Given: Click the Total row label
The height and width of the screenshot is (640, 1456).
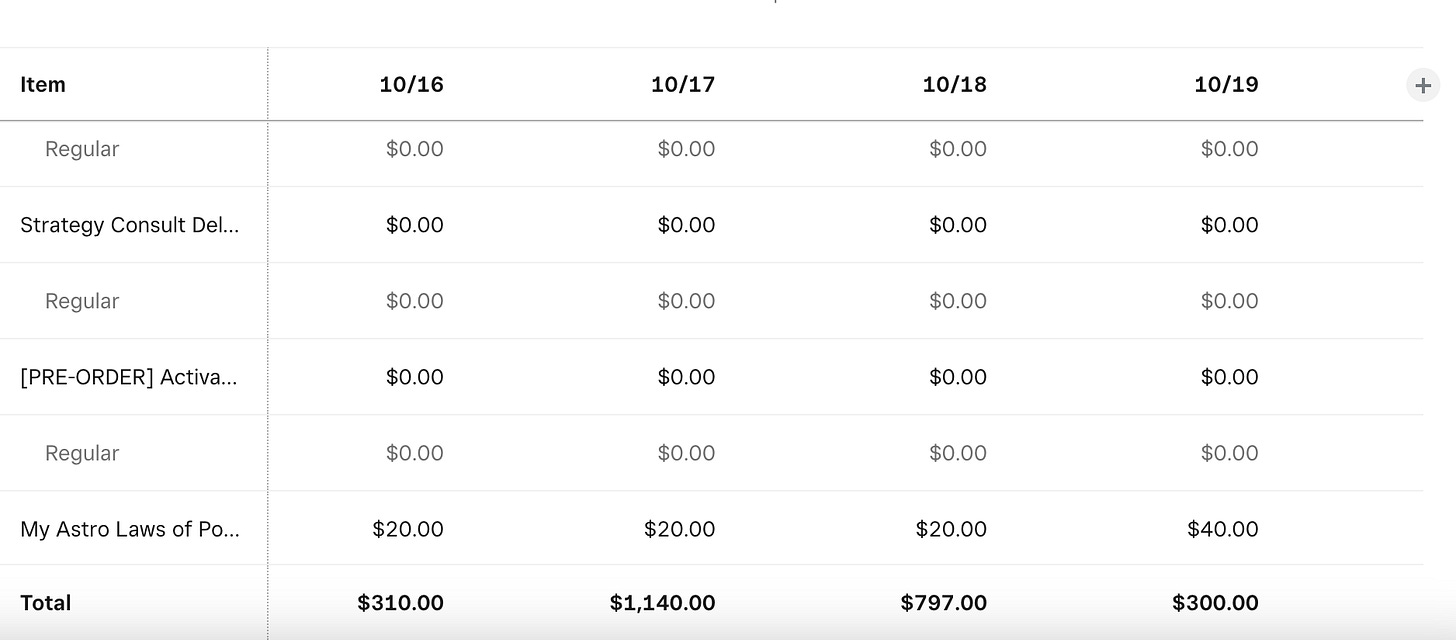Looking at the screenshot, I should click(46, 603).
